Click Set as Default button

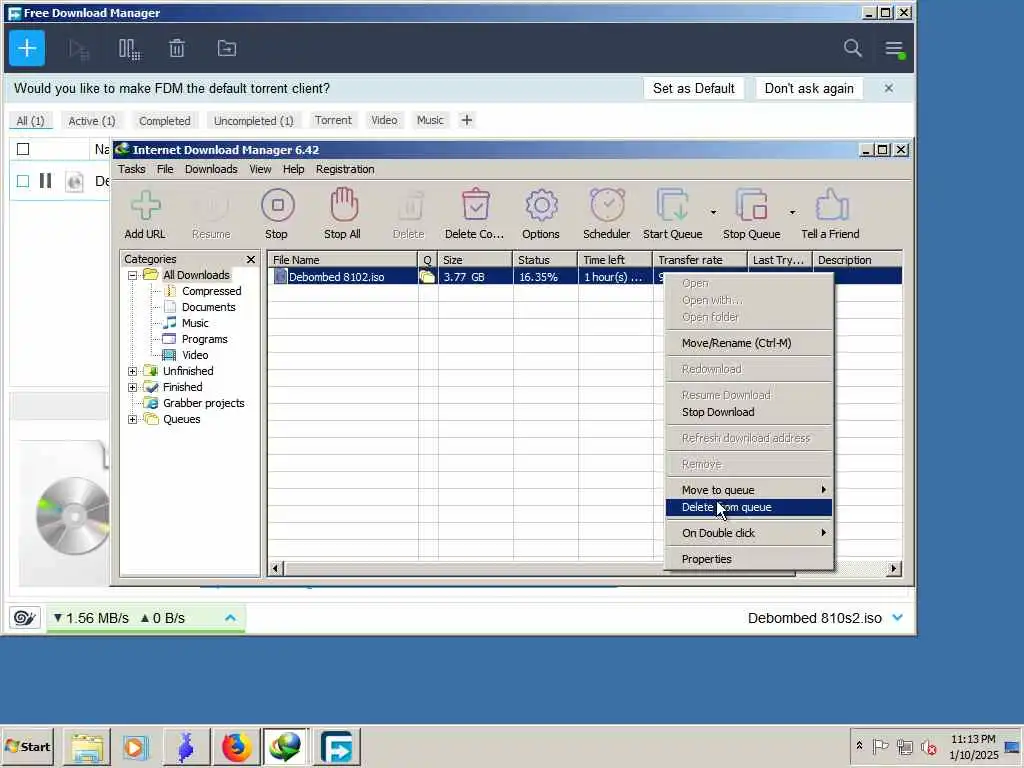coord(694,88)
